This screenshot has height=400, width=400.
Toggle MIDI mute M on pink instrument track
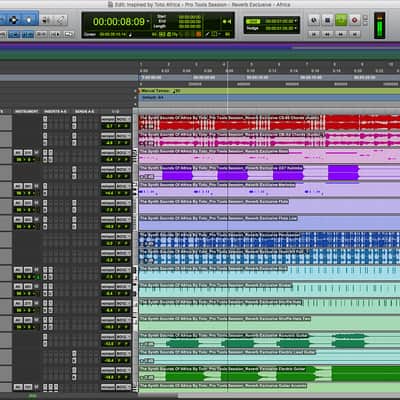click(36, 153)
